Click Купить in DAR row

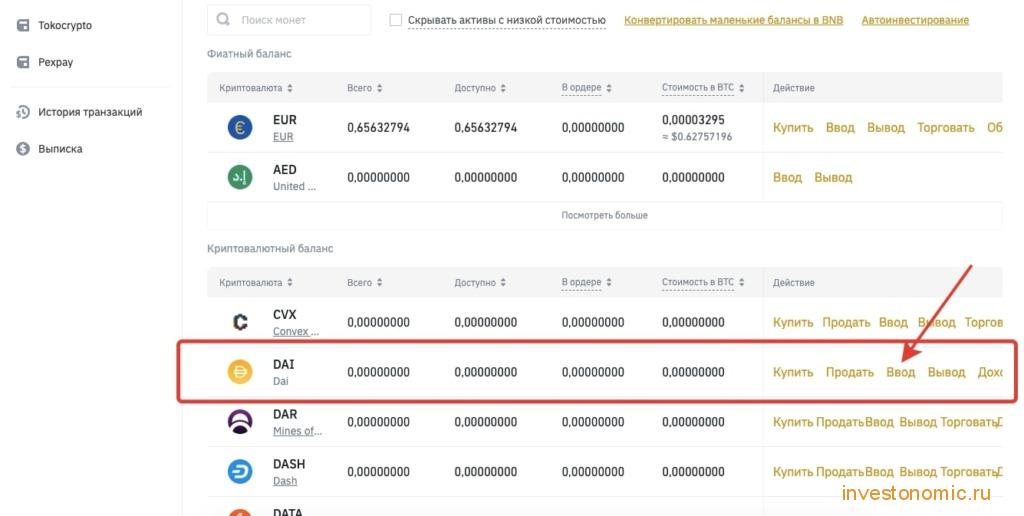tap(793, 422)
